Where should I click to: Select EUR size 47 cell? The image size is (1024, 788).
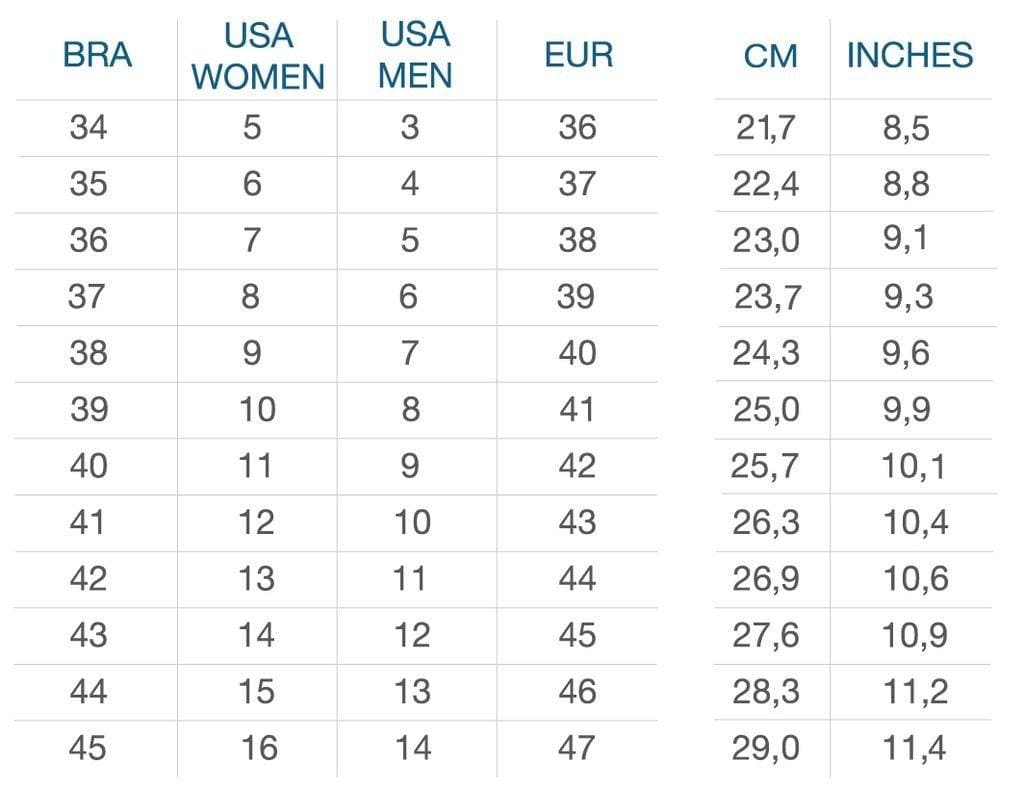(577, 748)
